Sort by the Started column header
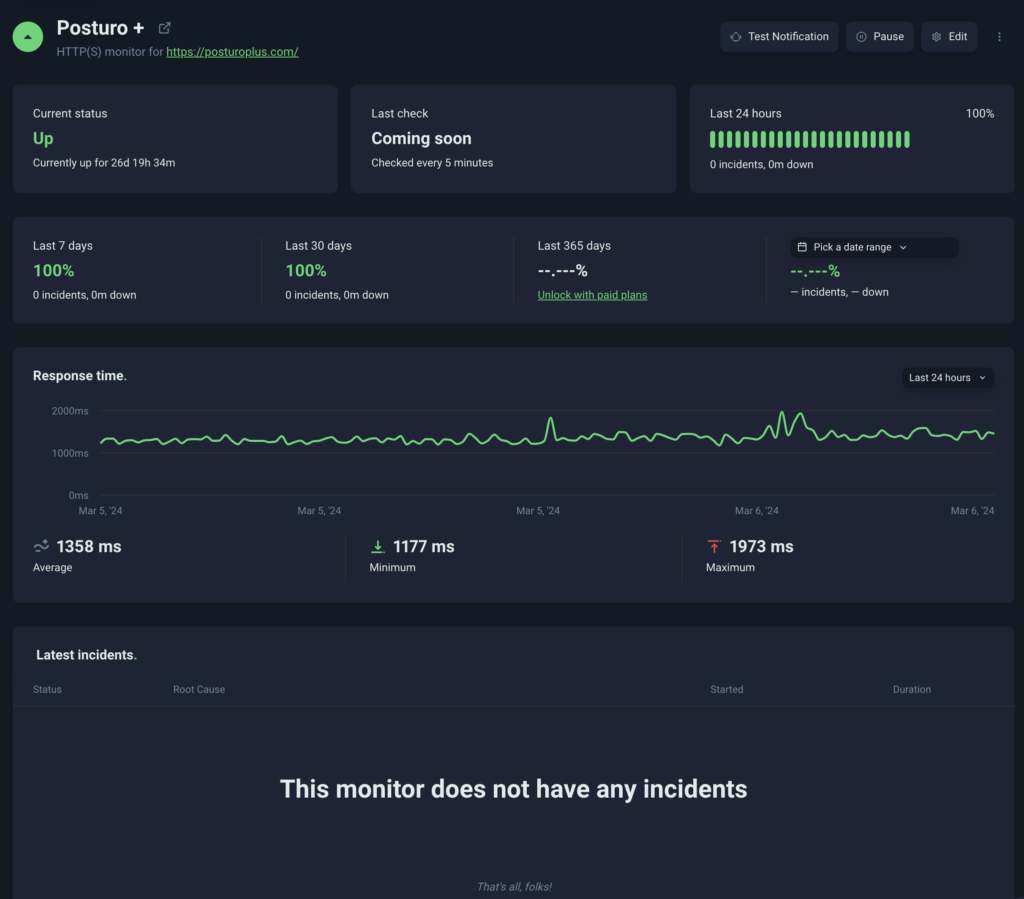1024x899 pixels. pos(726,689)
